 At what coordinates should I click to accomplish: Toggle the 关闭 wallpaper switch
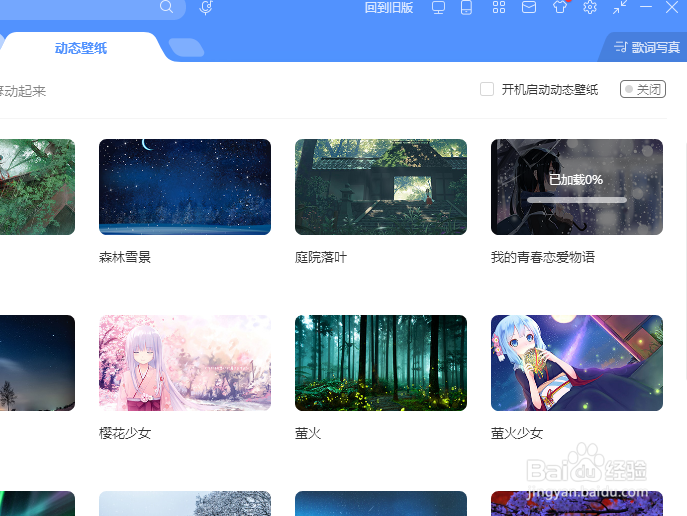(643, 89)
